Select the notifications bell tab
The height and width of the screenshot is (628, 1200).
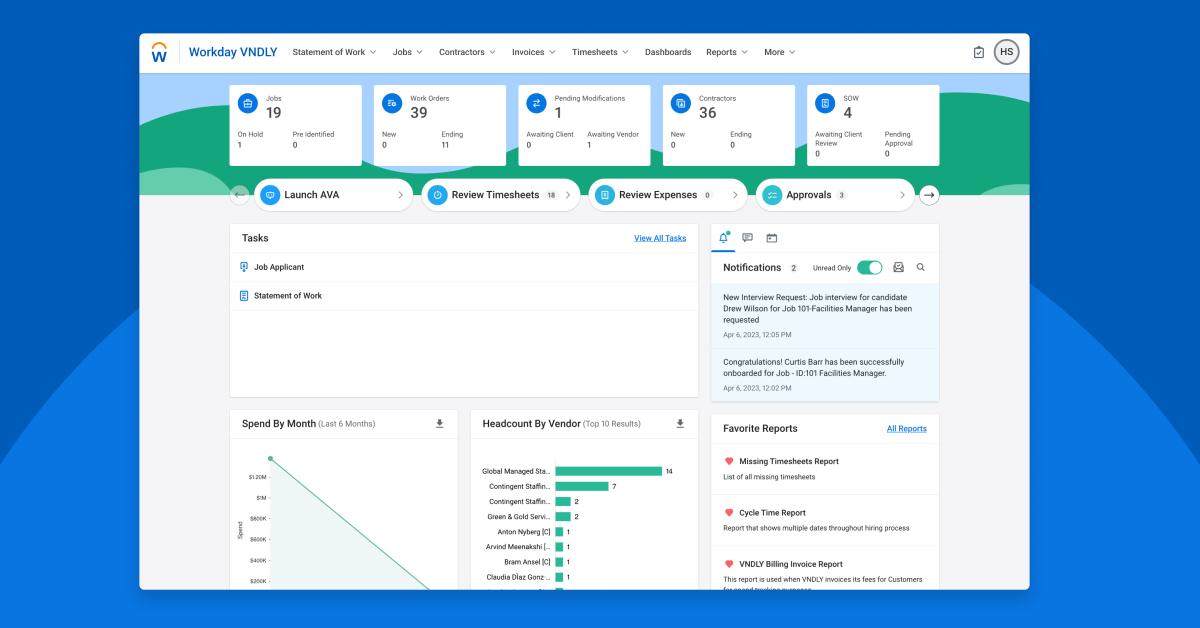click(723, 238)
